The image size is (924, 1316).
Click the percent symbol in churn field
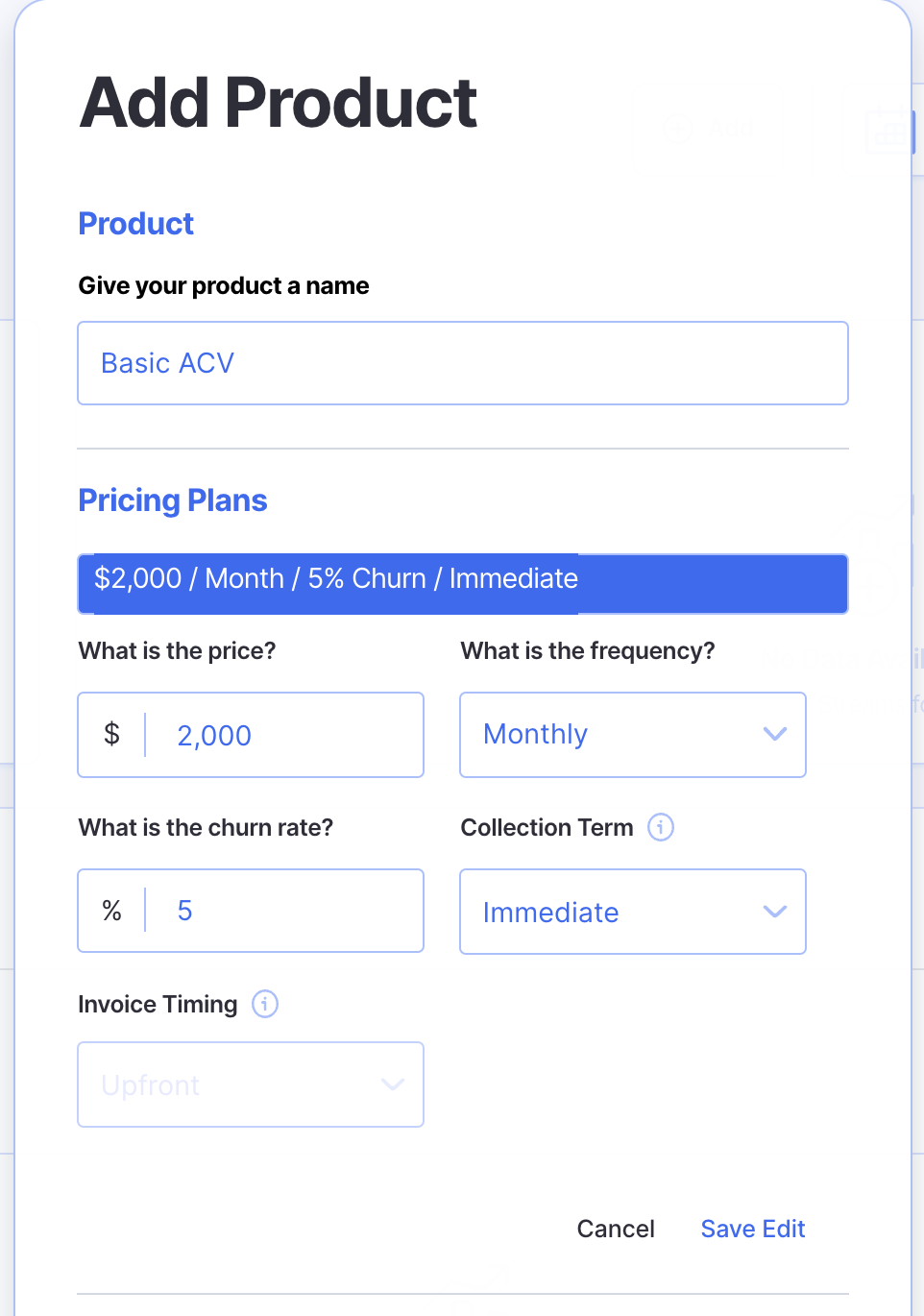tap(112, 911)
